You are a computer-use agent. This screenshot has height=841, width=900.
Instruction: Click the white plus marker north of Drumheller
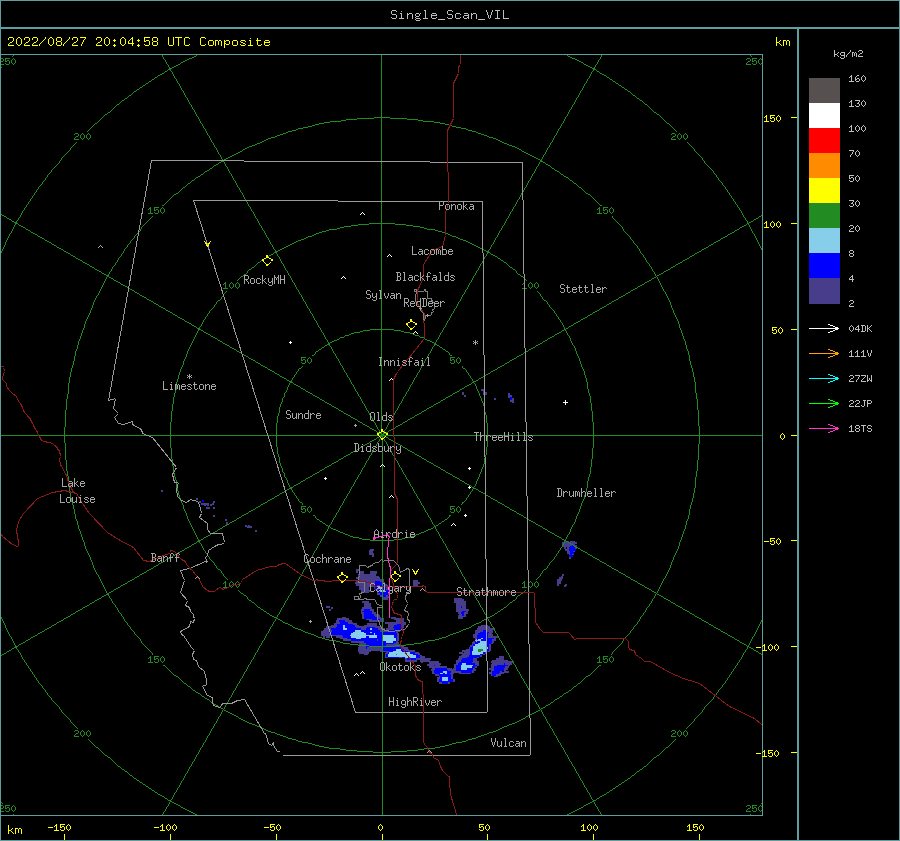[565, 402]
